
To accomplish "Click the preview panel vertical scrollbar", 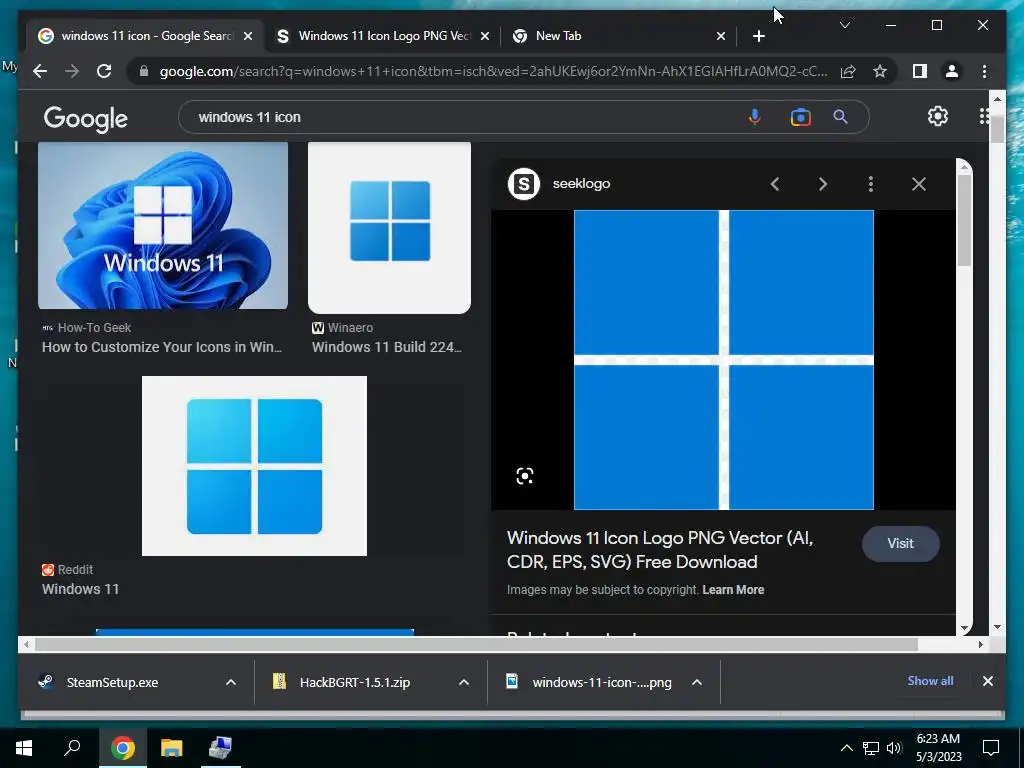I will [965, 221].
